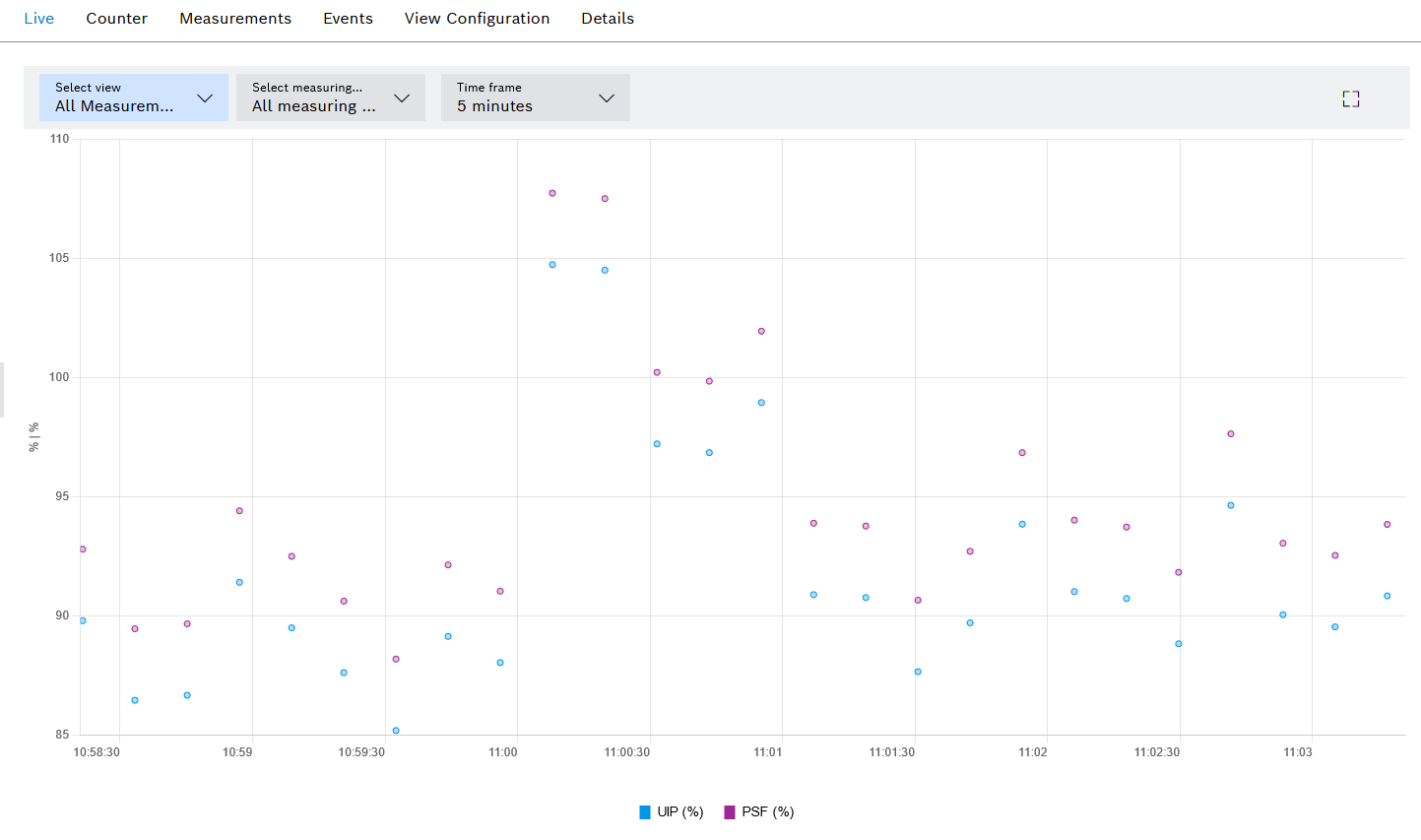Click the 85 y-axis value label
This screenshot has width=1421, height=840.
pyautogui.click(x=63, y=735)
